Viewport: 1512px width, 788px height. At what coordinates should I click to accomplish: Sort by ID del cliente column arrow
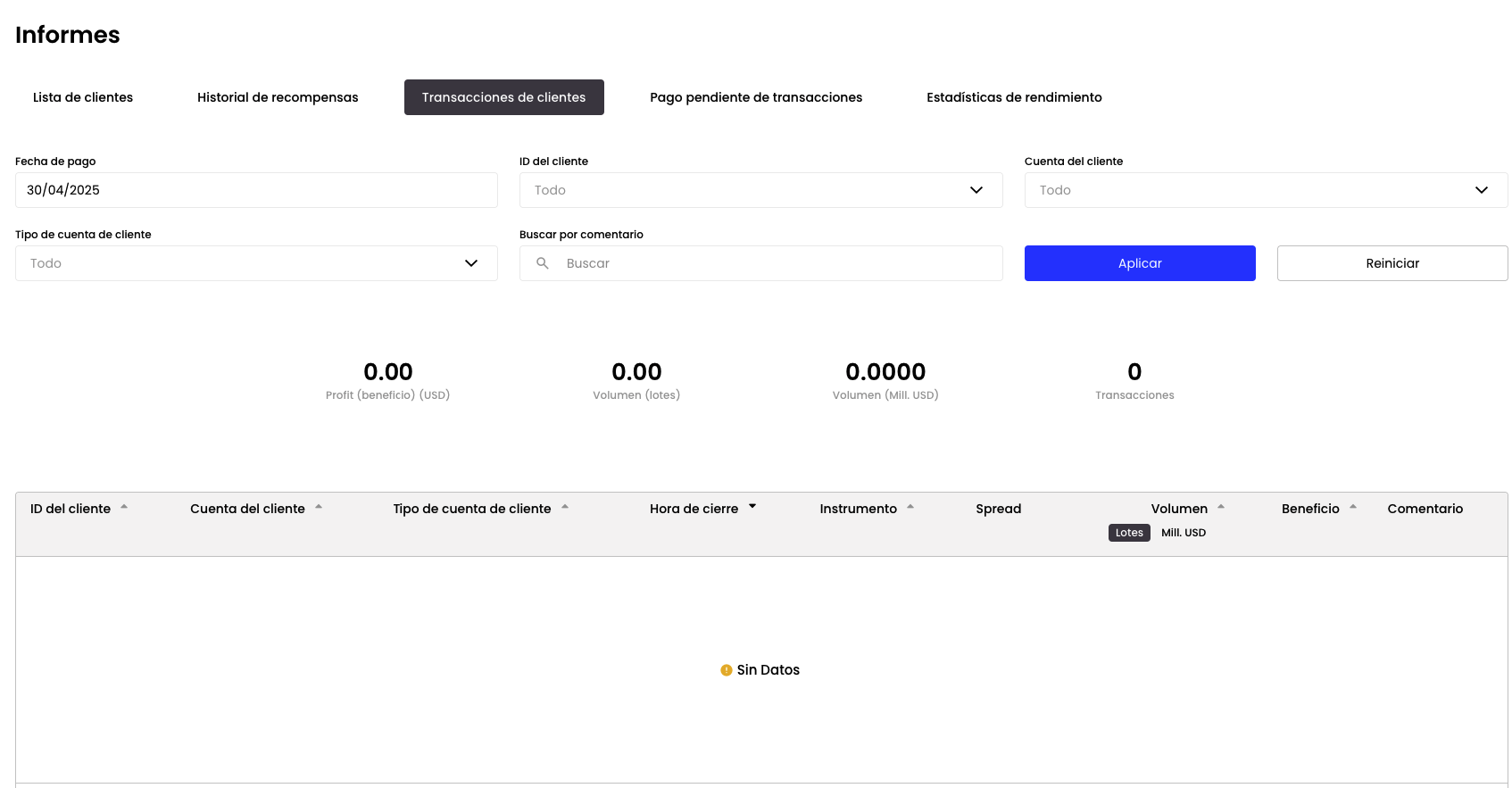pyautogui.click(x=124, y=507)
